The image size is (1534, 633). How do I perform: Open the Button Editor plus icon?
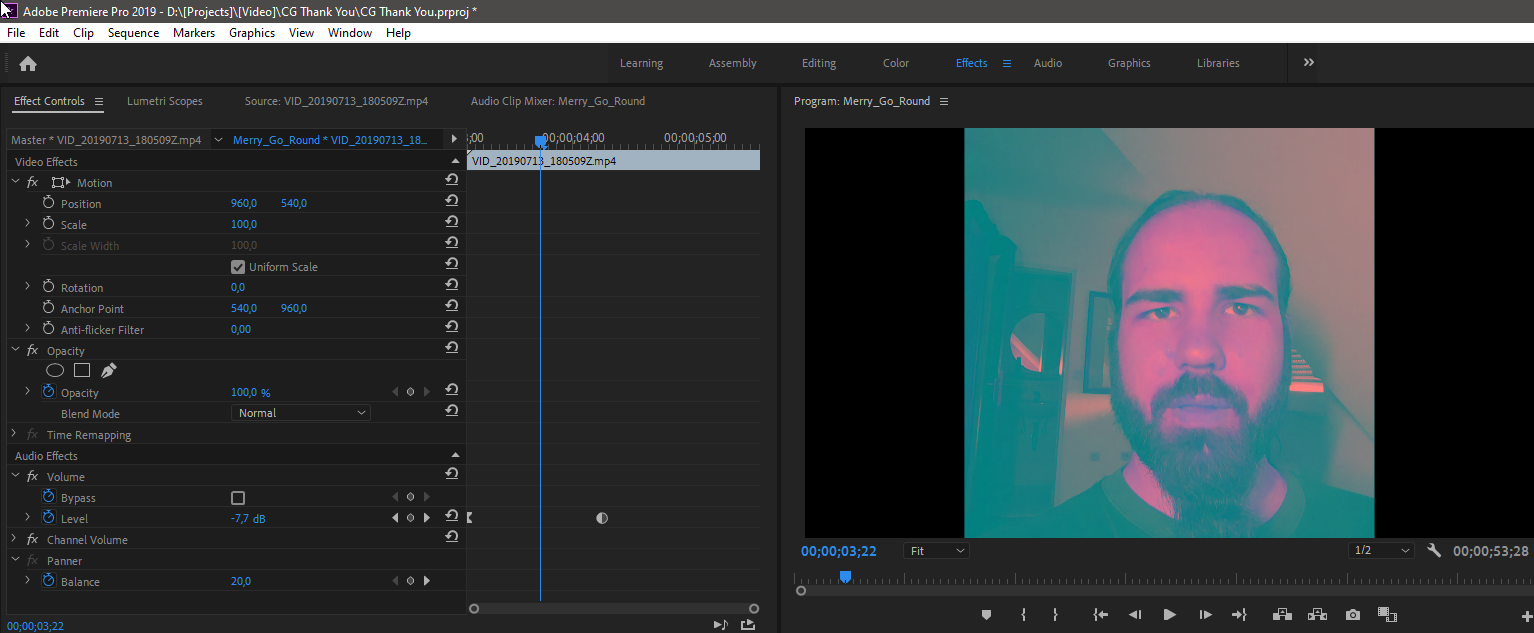tap(1526, 616)
